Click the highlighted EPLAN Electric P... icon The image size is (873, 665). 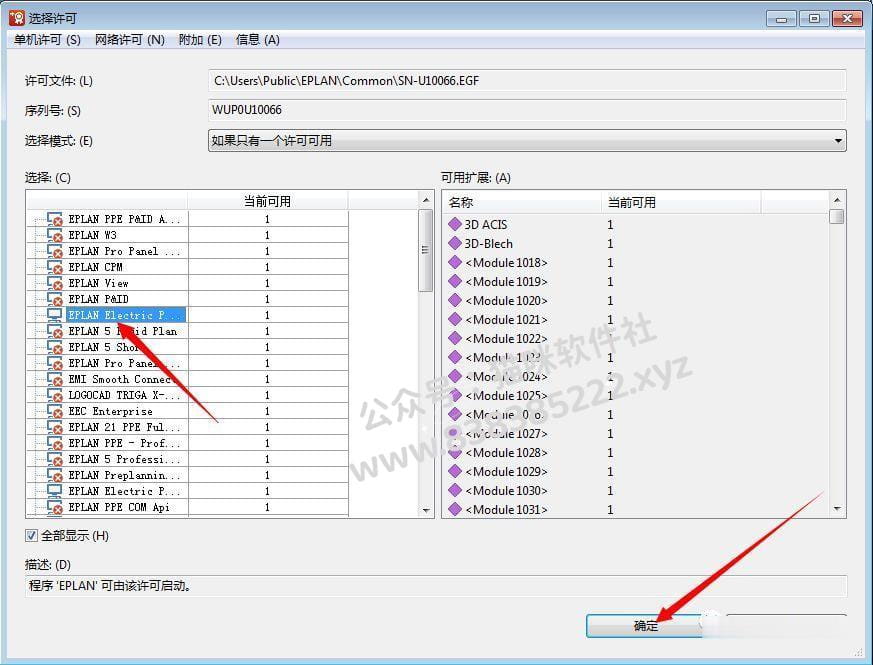click(55, 315)
